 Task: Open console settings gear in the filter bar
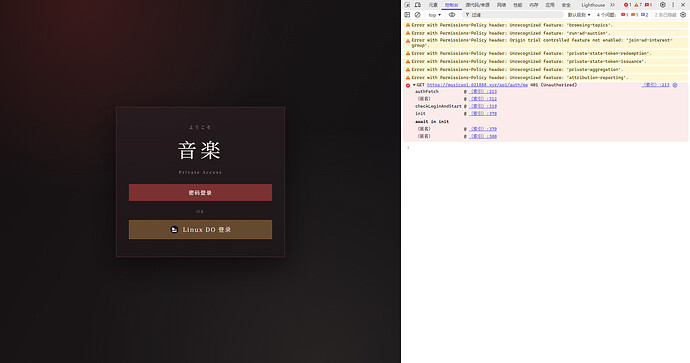(x=683, y=15)
